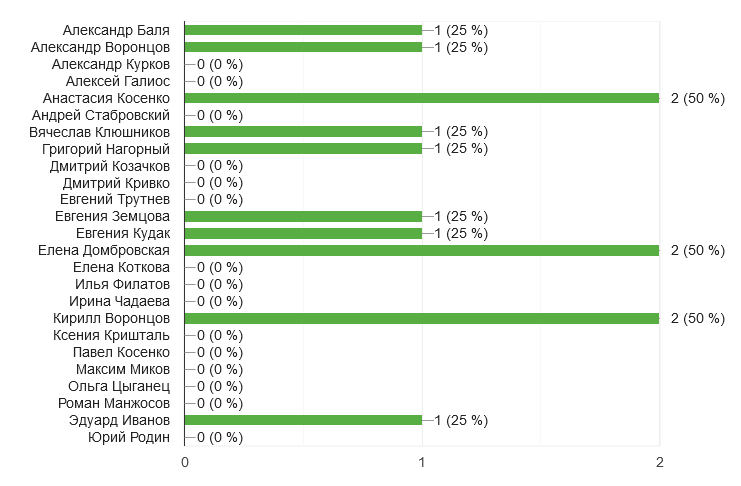Click the x-axis tick label "1"
Image resolution: width=741 pixels, height=486 pixels.
[422, 462]
